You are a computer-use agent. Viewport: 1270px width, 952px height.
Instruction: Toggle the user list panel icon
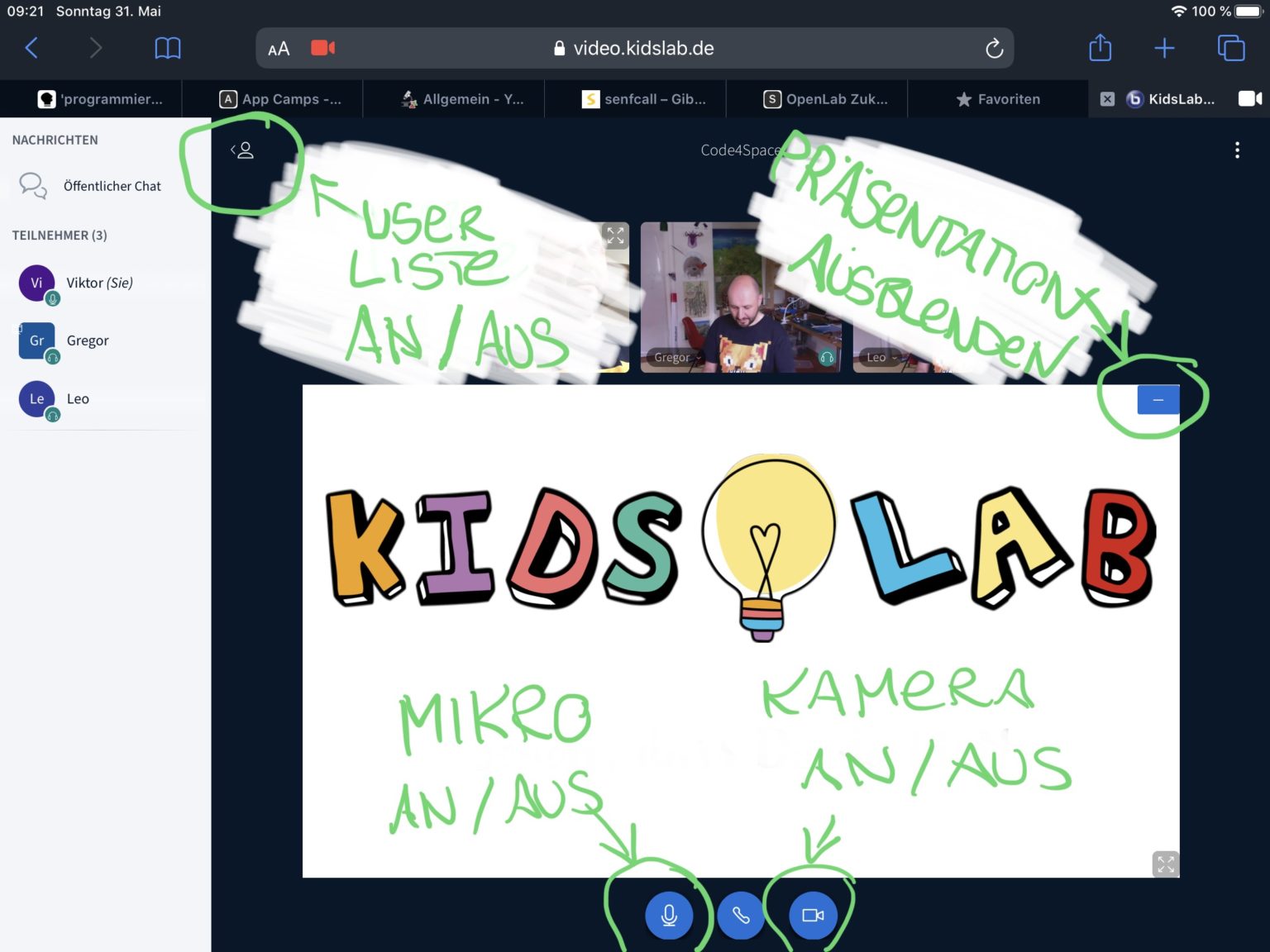click(241, 150)
